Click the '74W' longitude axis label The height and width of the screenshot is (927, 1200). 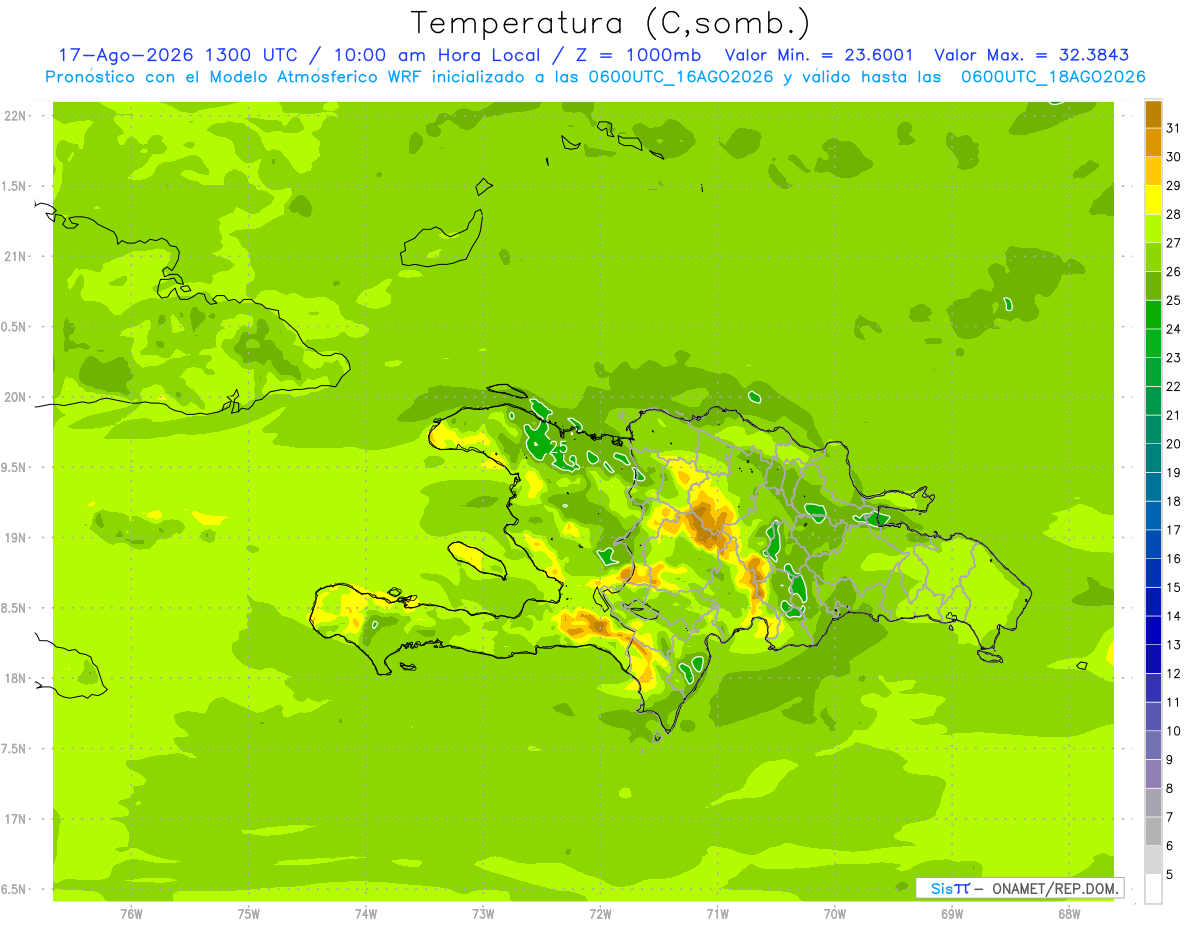click(365, 913)
